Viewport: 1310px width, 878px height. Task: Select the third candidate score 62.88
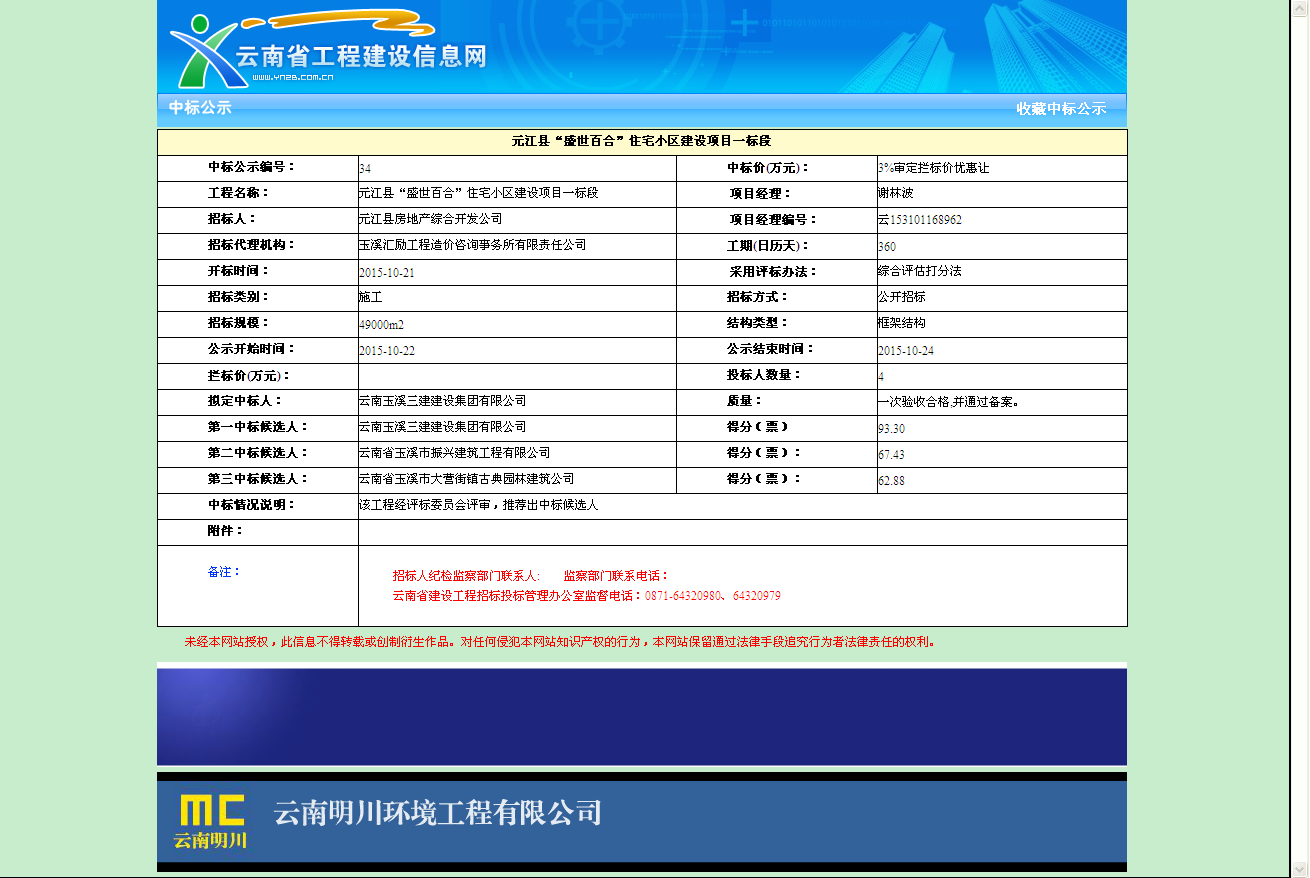[892, 481]
